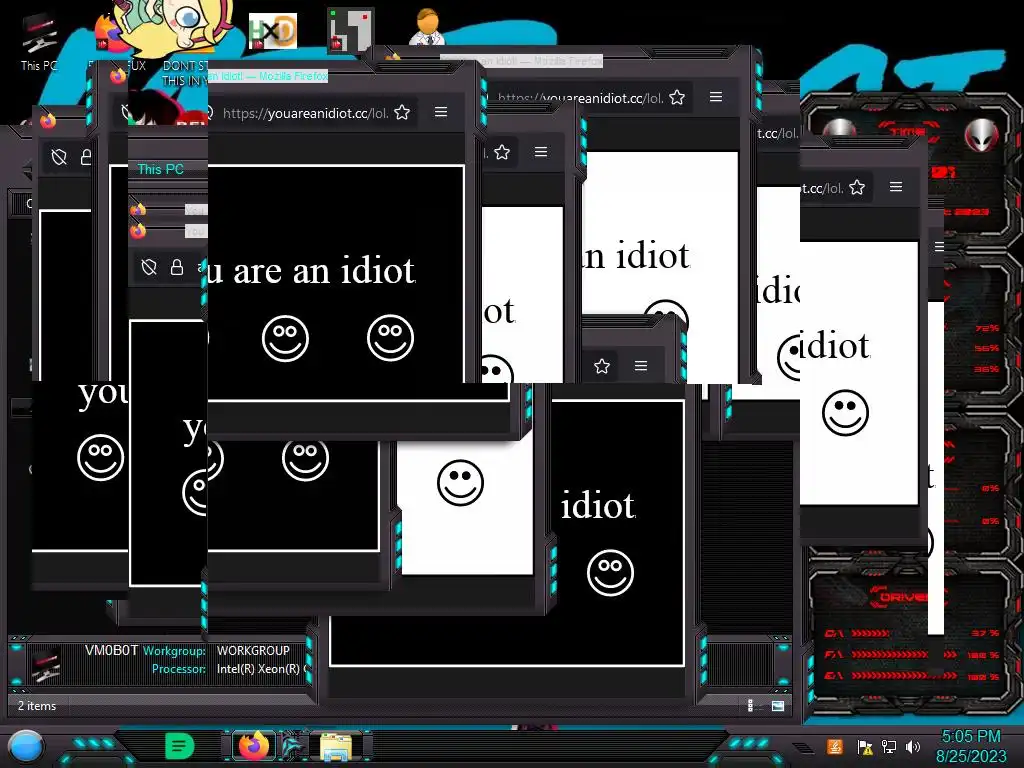Click left smiley under 'u are an idiot' black page
This screenshot has height=768, width=1024.
coord(285,338)
